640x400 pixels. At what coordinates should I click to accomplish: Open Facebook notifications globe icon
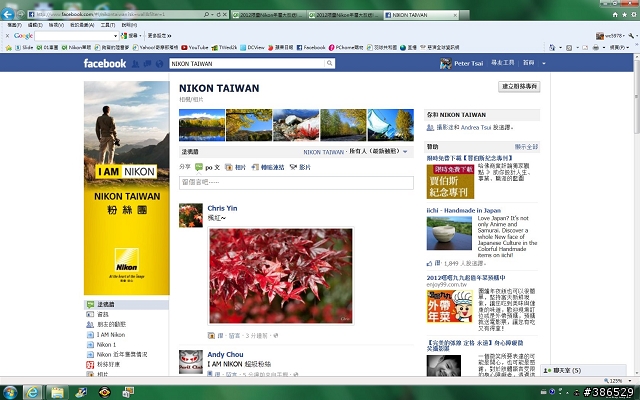[160, 64]
